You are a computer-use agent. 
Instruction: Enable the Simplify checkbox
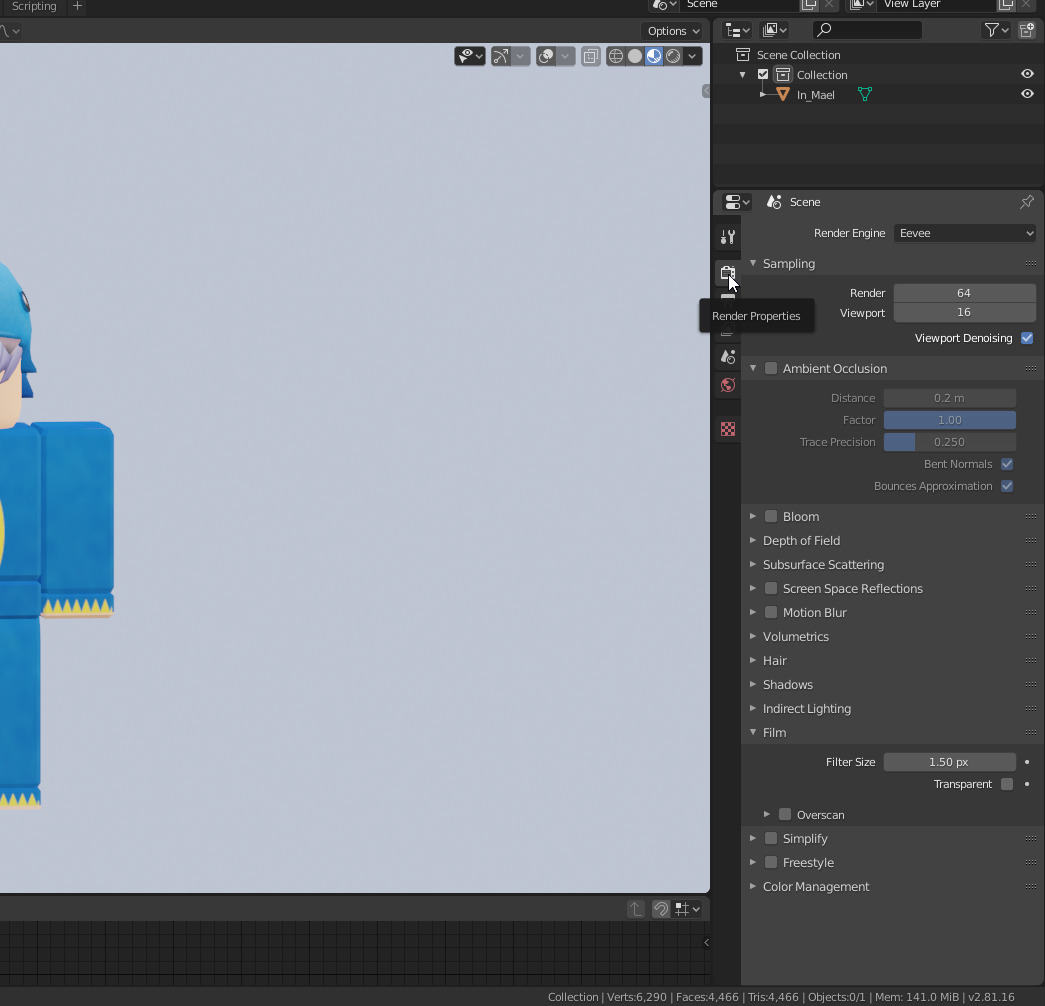pos(771,838)
